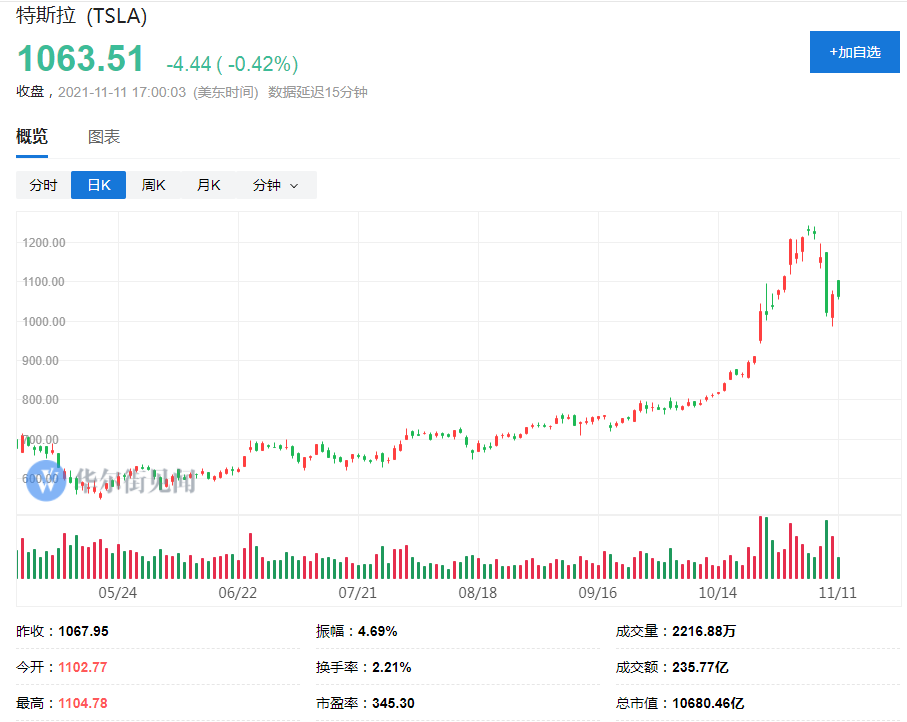Click the 11/11 date axis label
The height and width of the screenshot is (722, 907).
pos(838,593)
